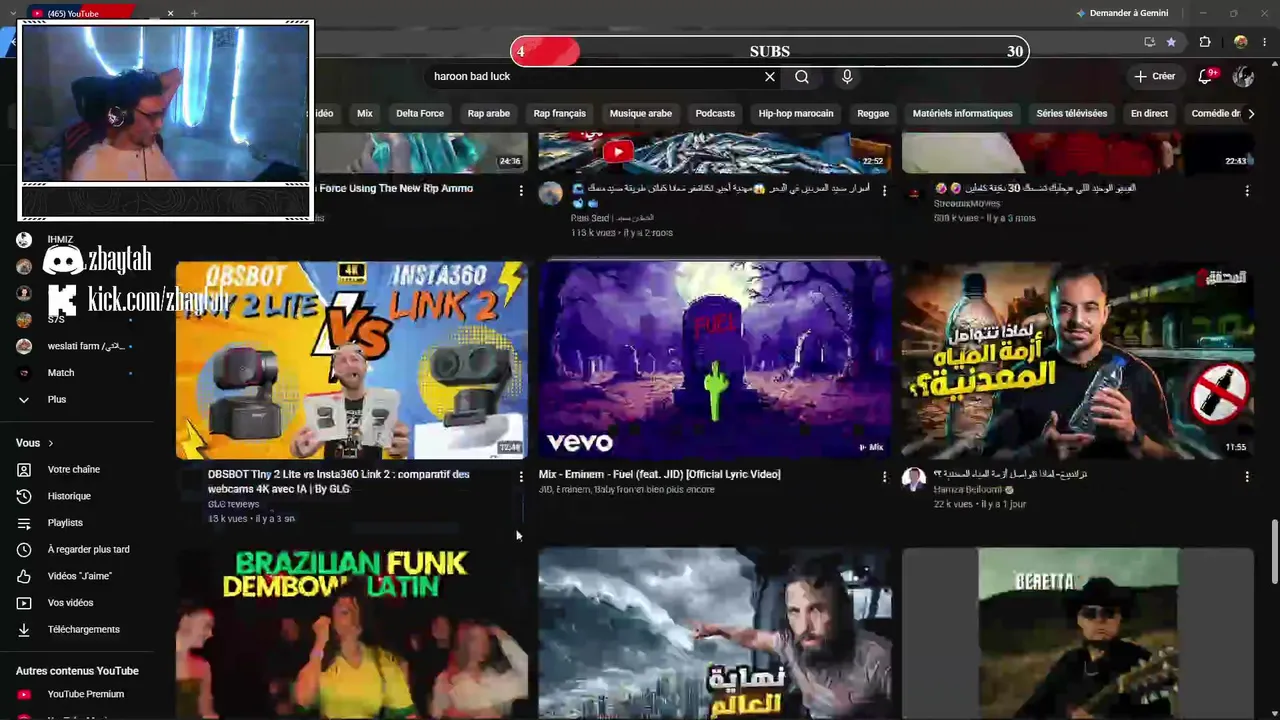1280x720 pixels.
Task: Select the Matériels informatiques chip
Action: tap(963, 114)
